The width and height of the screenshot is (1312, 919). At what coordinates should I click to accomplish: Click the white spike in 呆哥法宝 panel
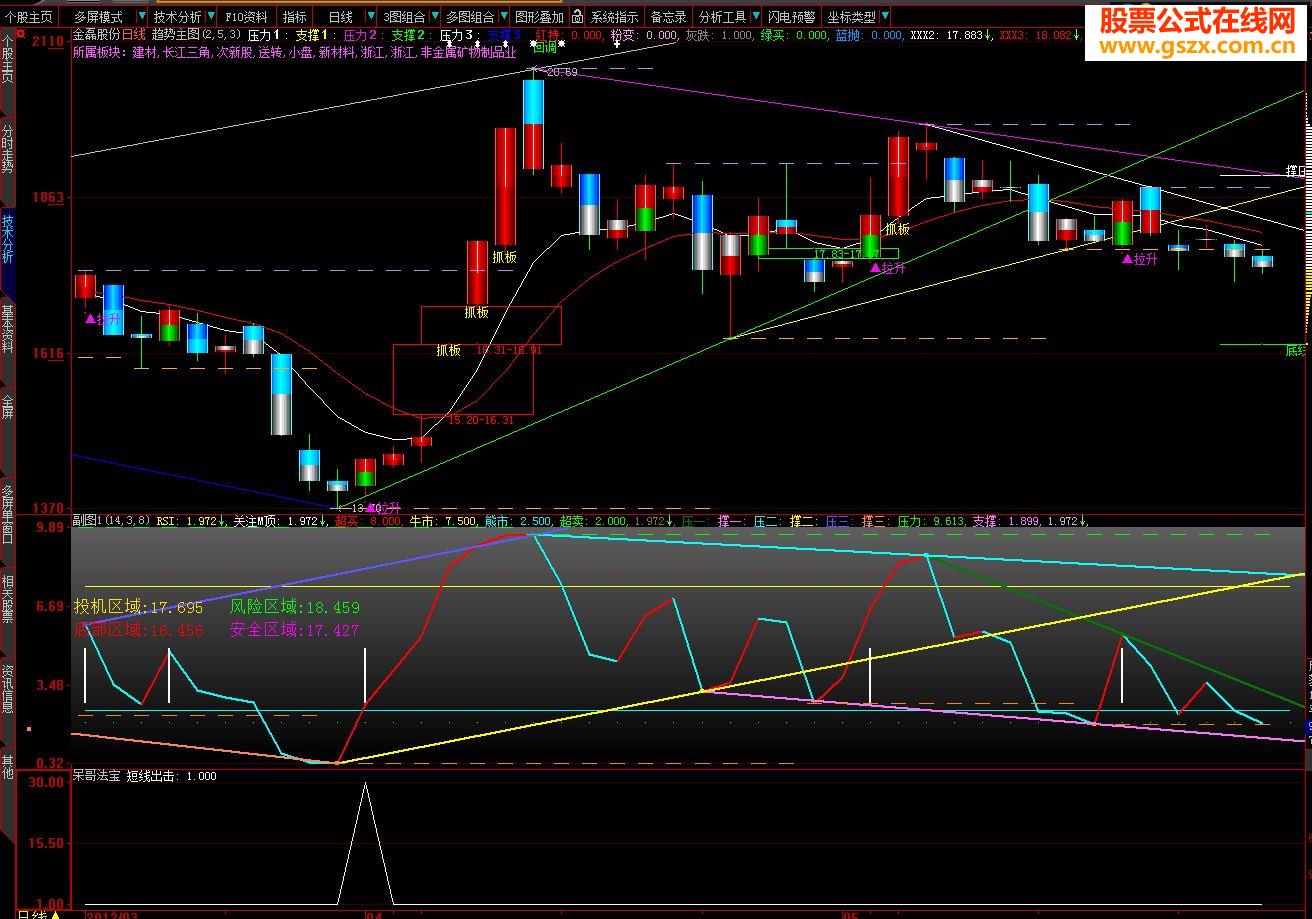coord(365,790)
